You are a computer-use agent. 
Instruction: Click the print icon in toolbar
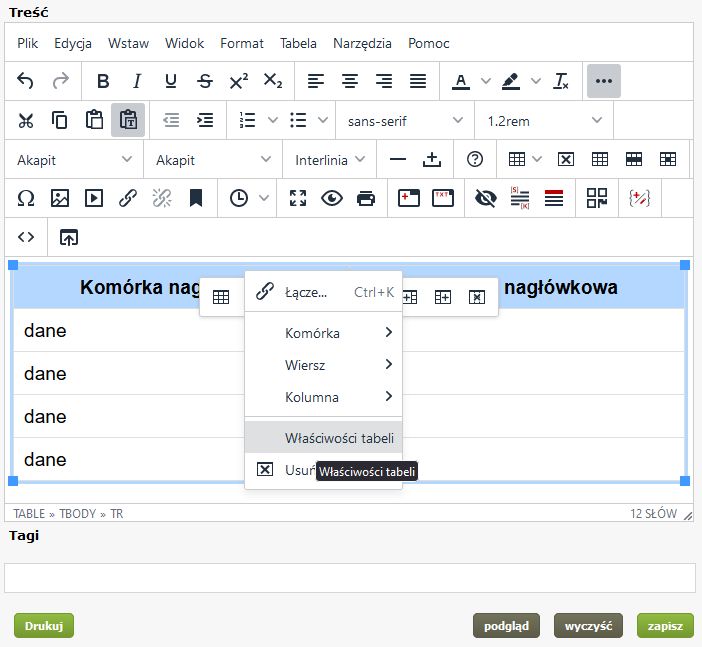[366, 198]
